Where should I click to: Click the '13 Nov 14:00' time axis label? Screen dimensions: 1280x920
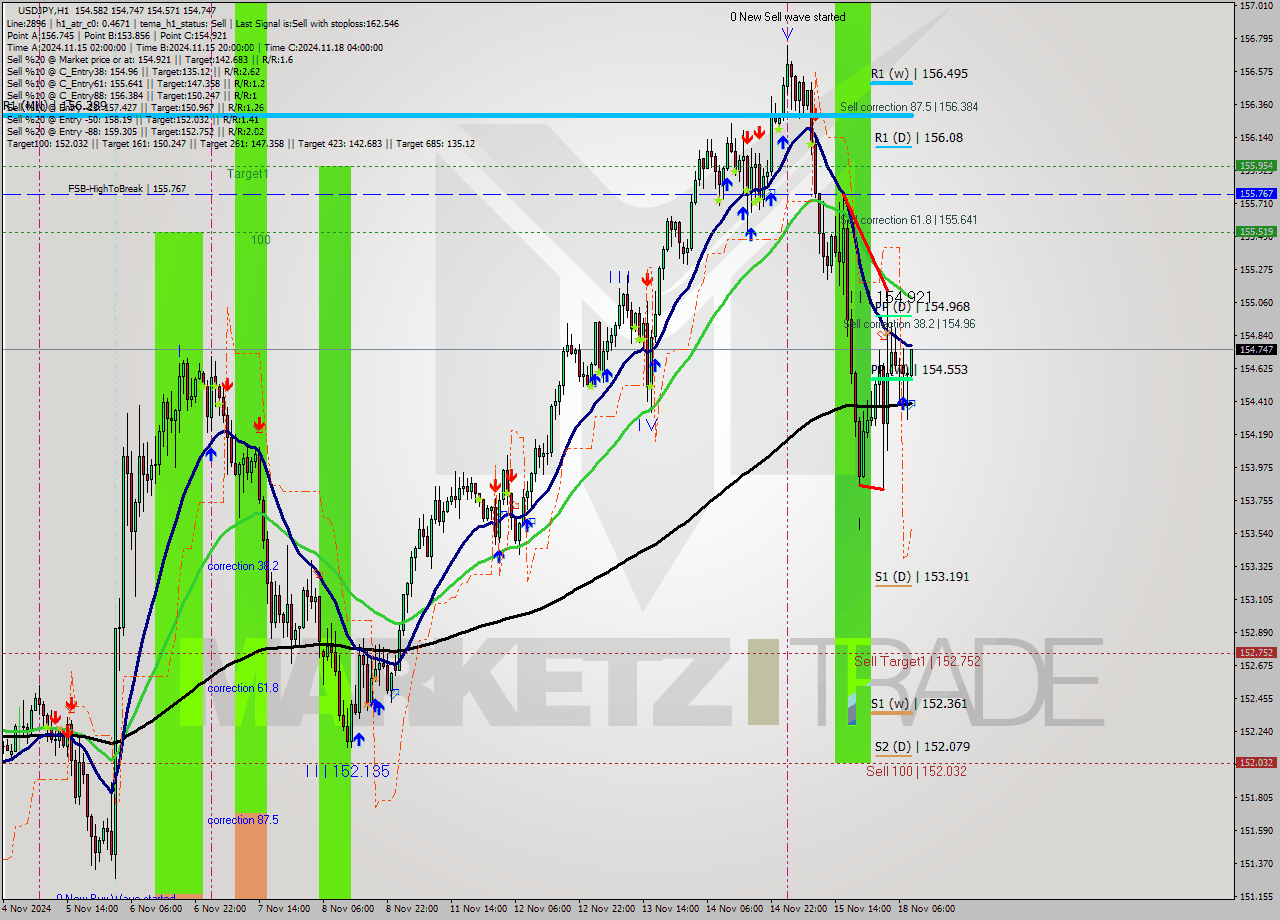(x=672, y=909)
